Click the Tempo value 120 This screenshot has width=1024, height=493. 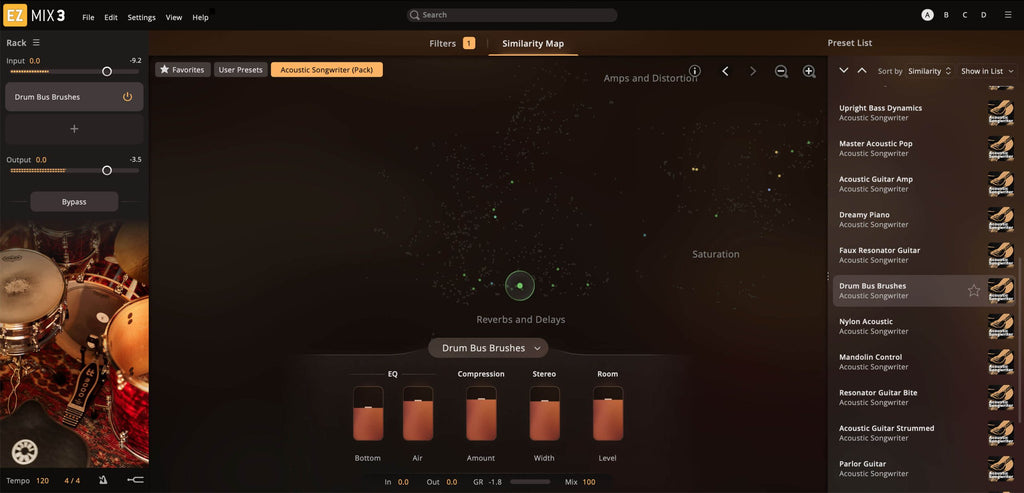42,481
